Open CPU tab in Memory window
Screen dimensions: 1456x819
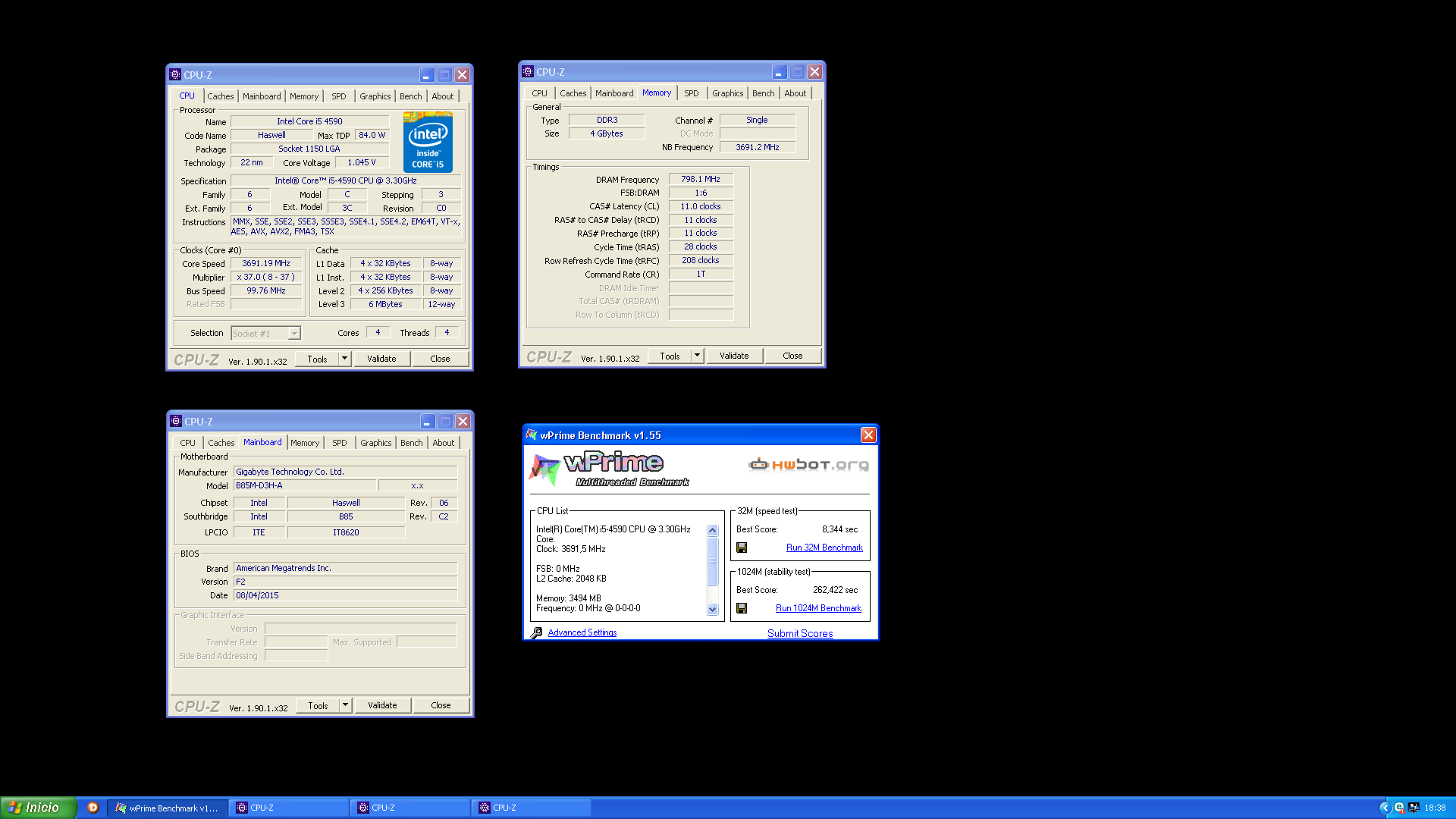540,93
